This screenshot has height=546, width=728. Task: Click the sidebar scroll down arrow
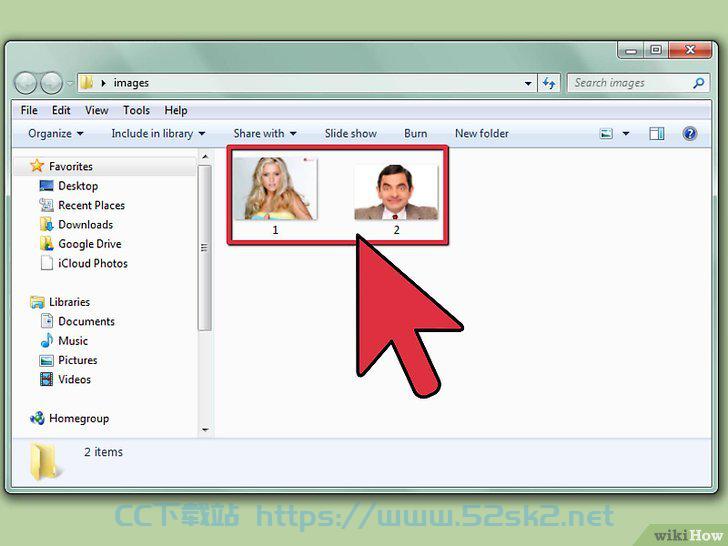(205, 430)
